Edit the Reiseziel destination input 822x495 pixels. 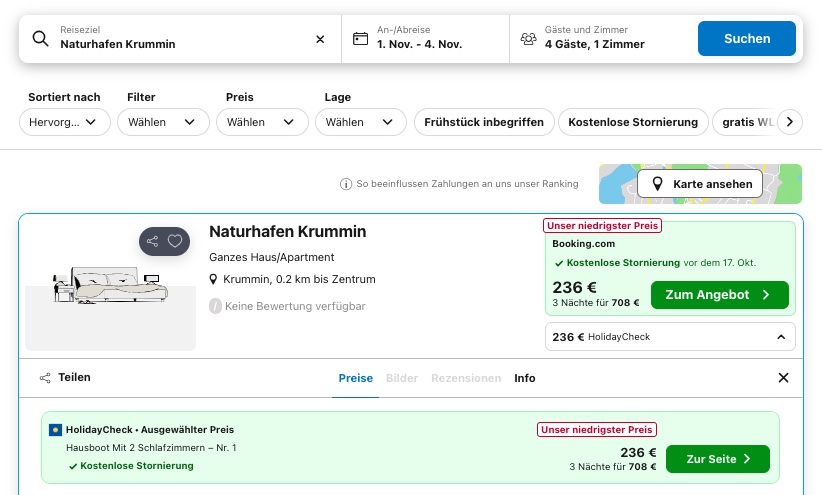tap(180, 39)
